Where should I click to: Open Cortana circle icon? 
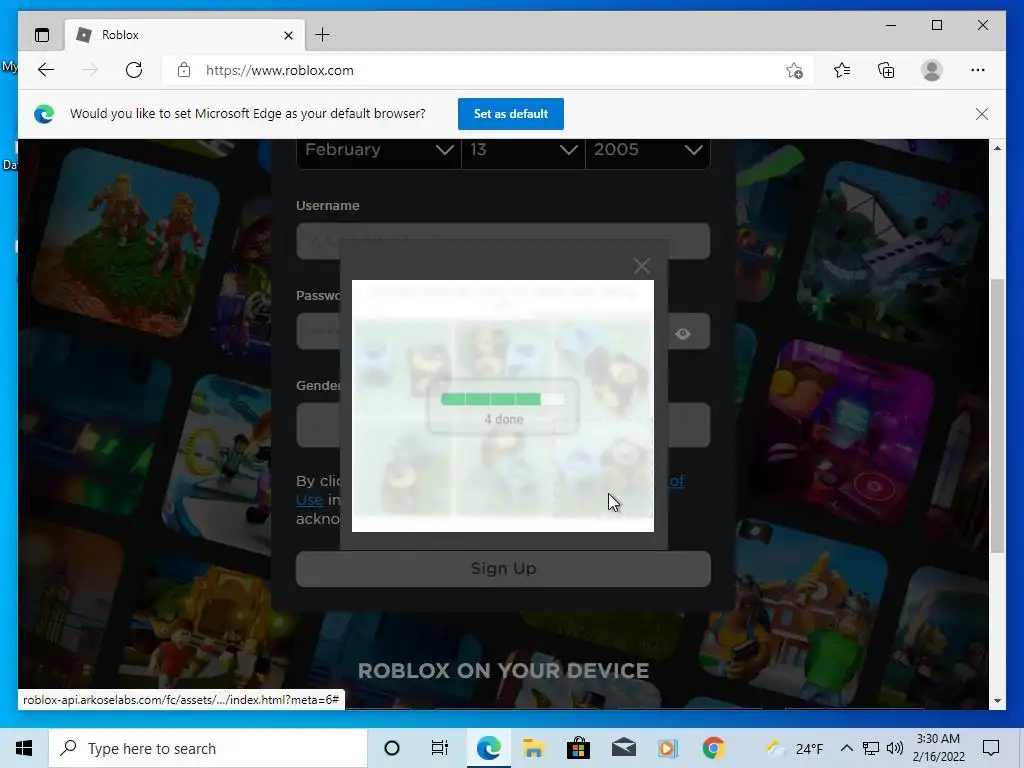pos(392,748)
